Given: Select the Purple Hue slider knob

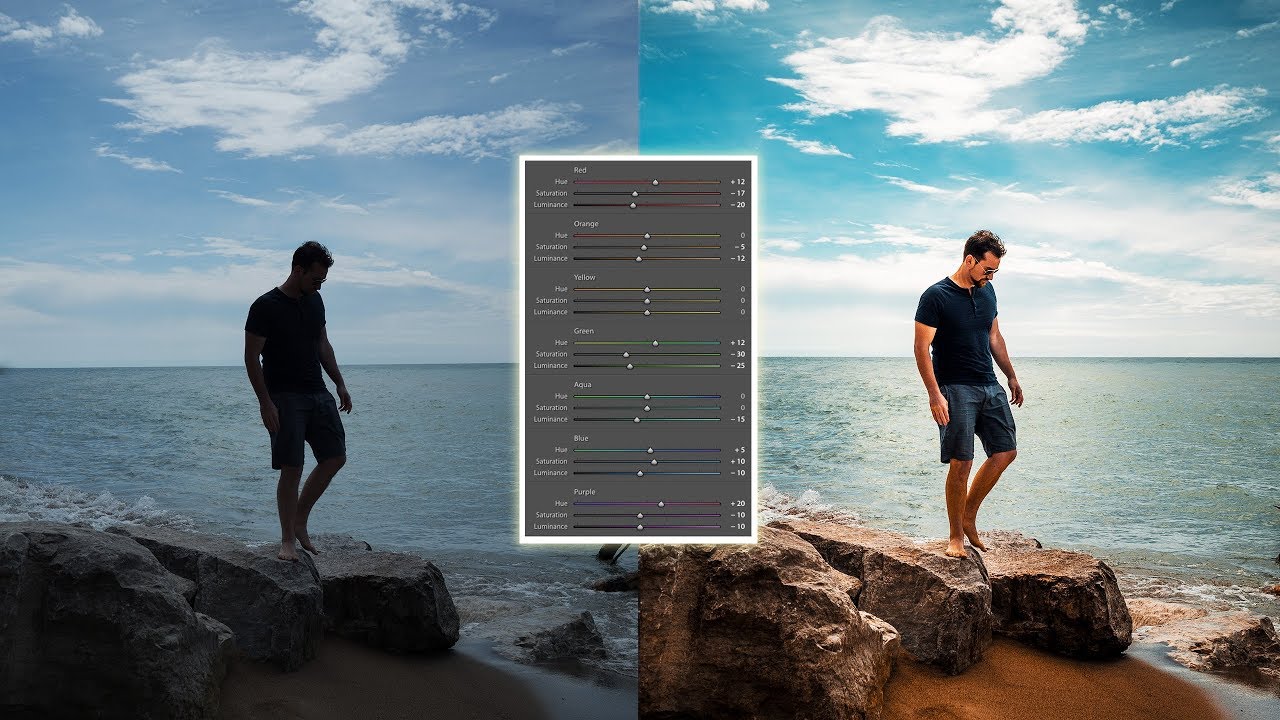Looking at the screenshot, I should [x=661, y=503].
